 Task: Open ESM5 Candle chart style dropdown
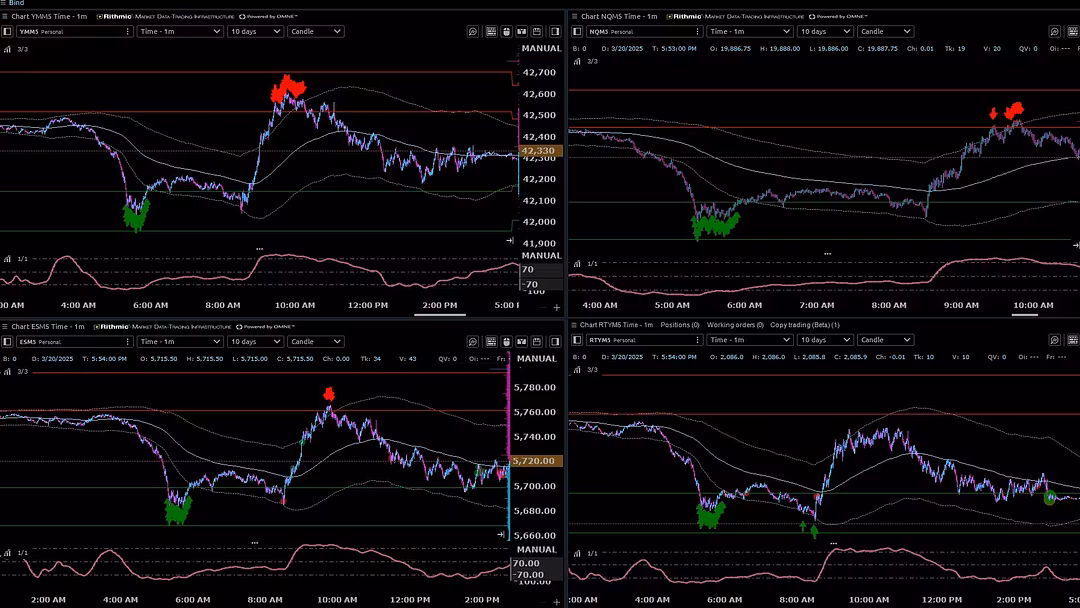[315, 342]
